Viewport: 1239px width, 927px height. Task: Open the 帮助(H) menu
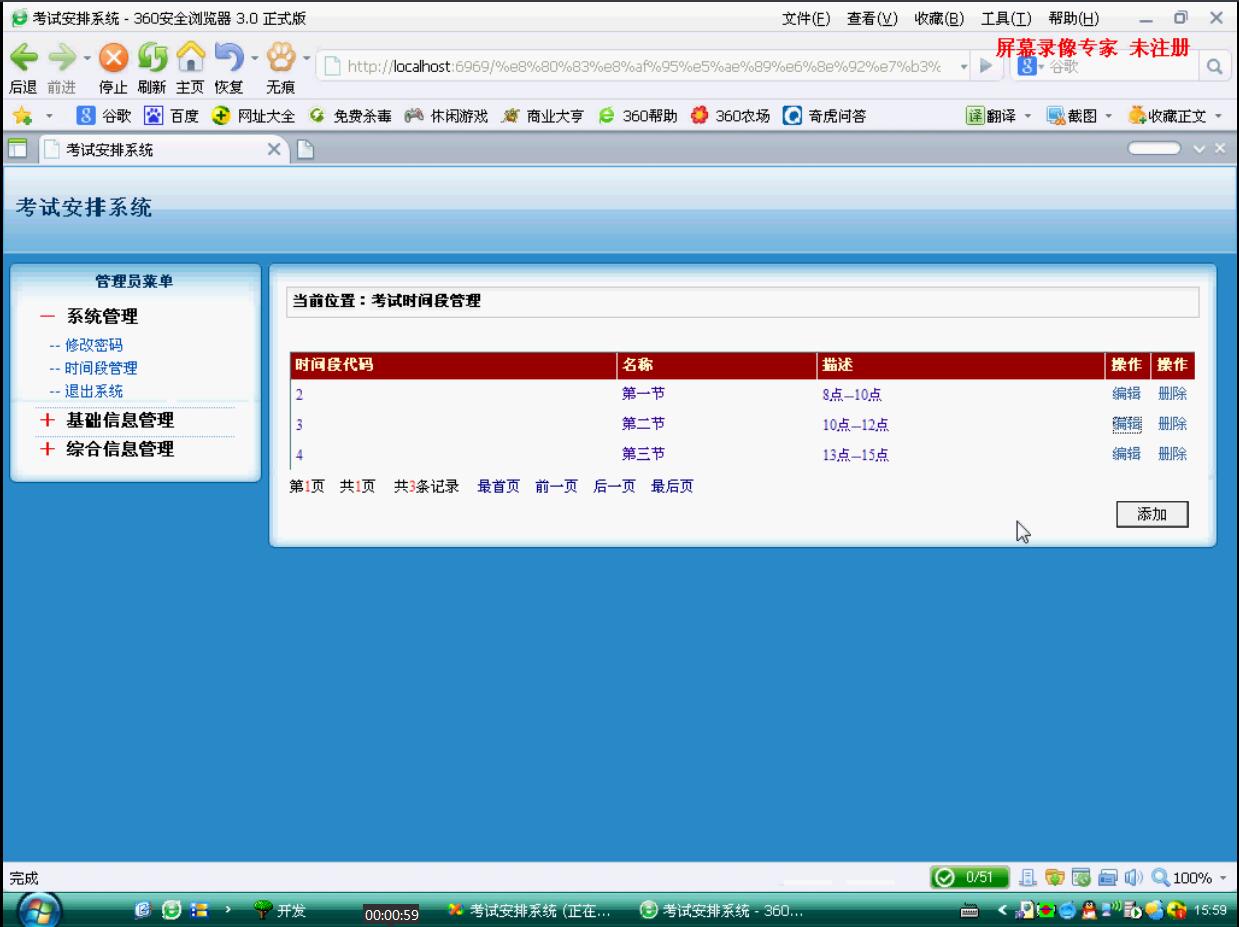pyautogui.click(x=1074, y=18)
